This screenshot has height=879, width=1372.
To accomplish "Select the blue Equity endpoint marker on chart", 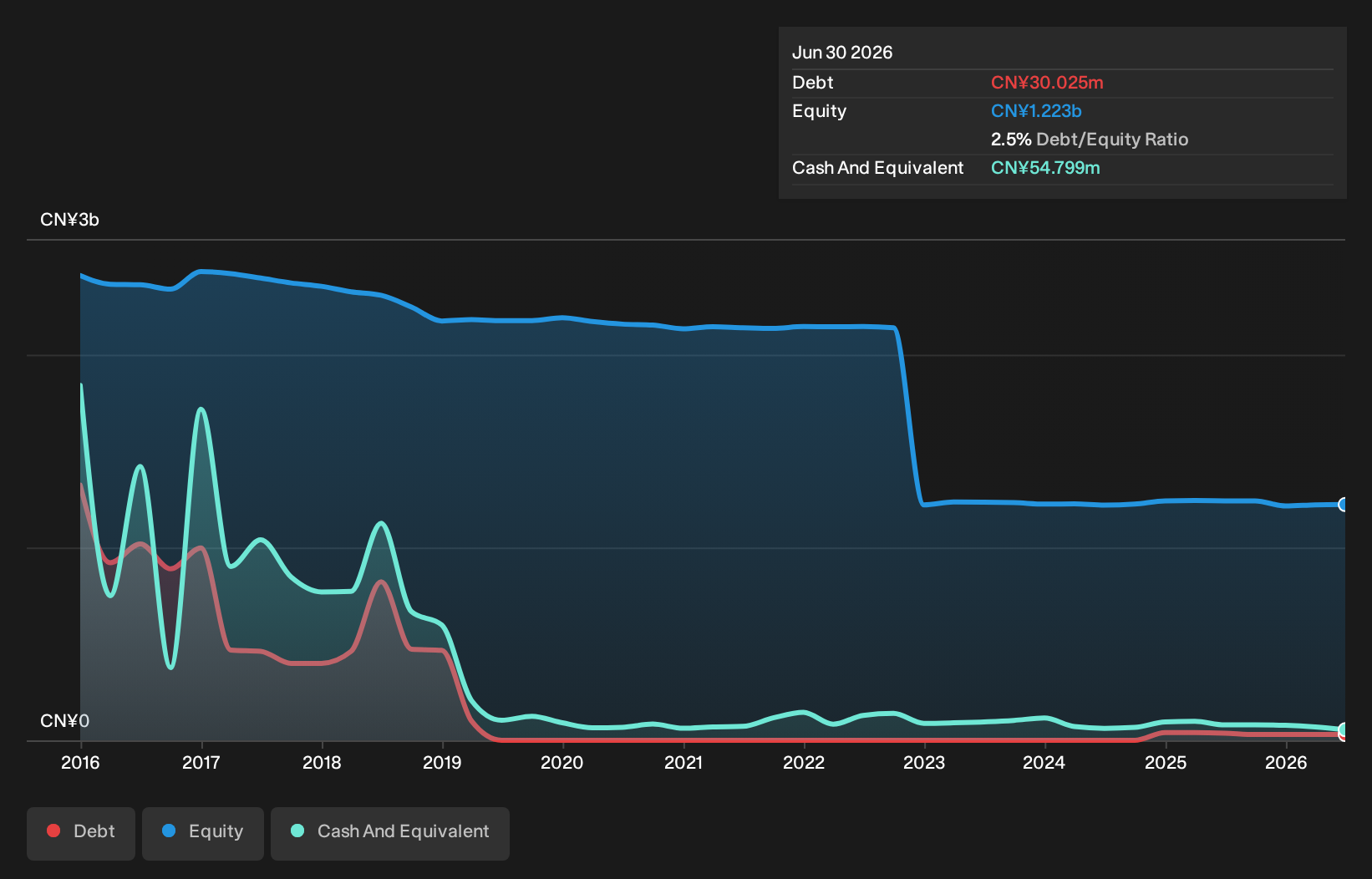I will pos(1344,505).
